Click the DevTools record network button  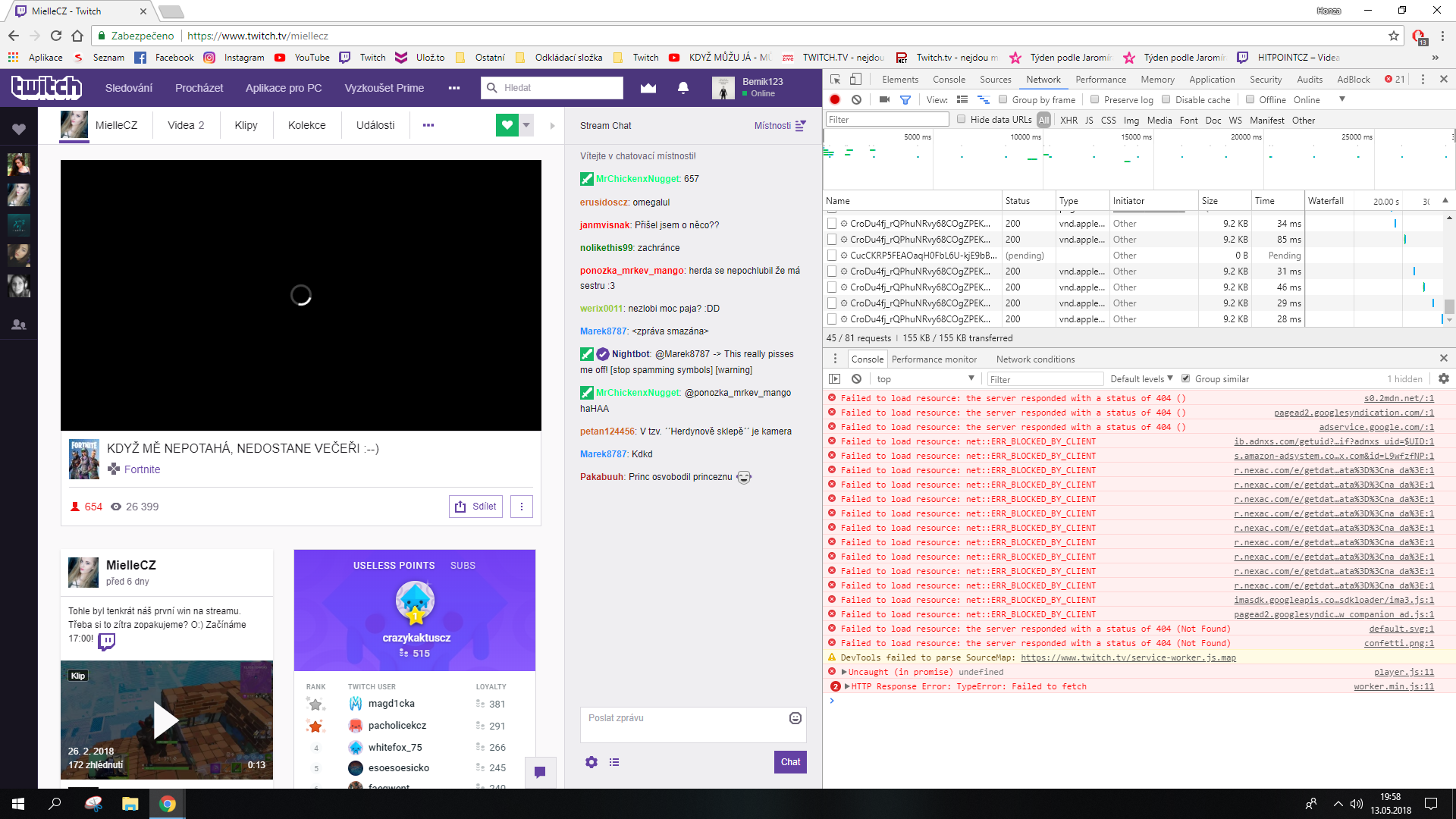(835, 99)
